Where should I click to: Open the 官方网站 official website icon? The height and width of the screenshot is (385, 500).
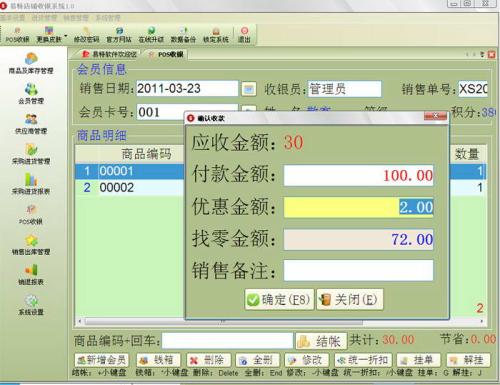point(119,35)
